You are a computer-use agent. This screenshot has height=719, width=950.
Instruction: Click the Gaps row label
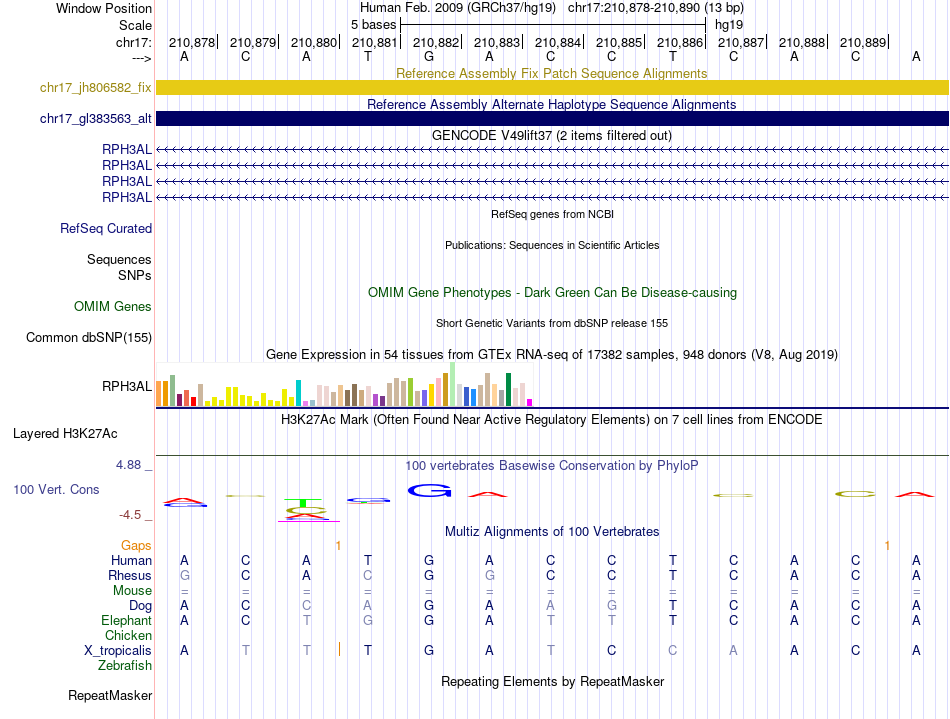(136, 545)
